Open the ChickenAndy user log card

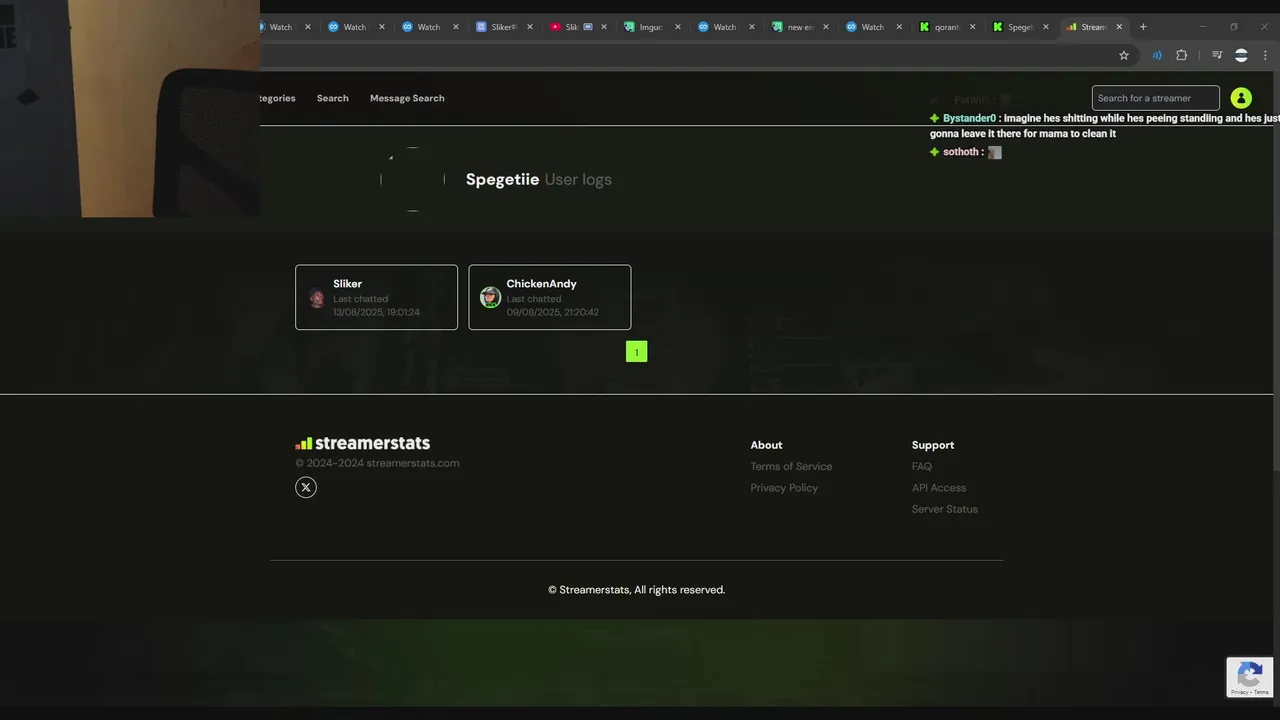[x=549, y=297]
